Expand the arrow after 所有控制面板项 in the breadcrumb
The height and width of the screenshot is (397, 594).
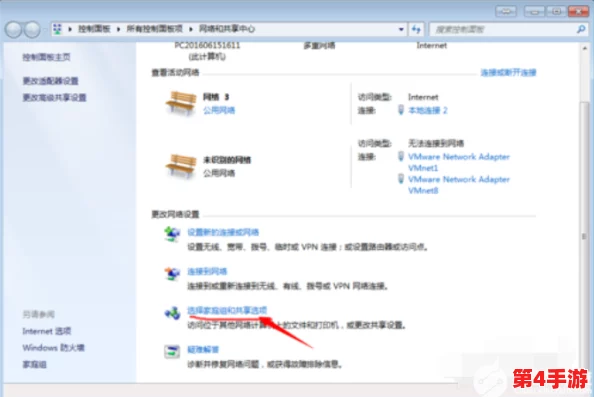click(191, 29)
